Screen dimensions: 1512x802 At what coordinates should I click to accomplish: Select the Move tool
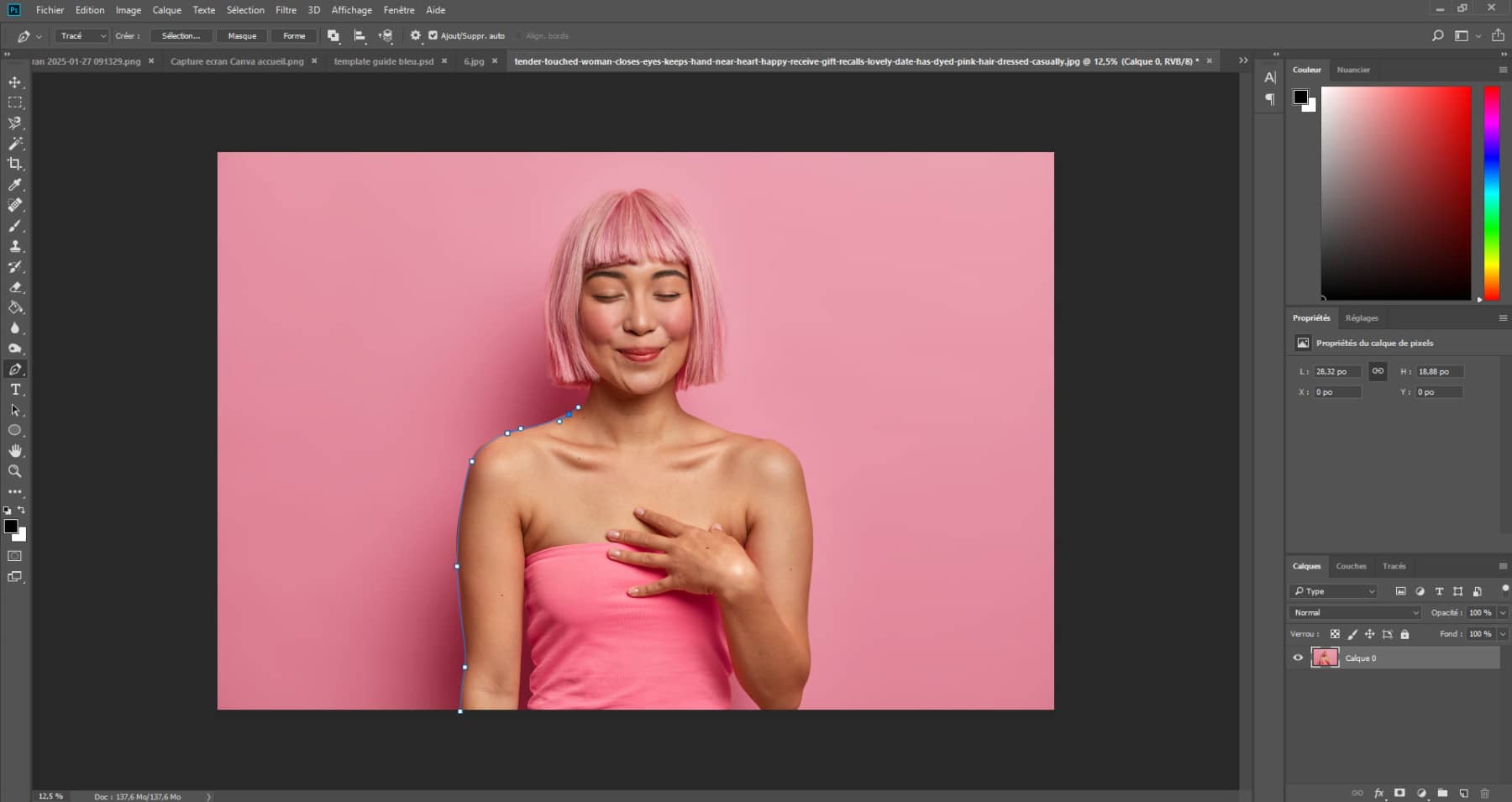pyautogui.click(x=15, y=82)
